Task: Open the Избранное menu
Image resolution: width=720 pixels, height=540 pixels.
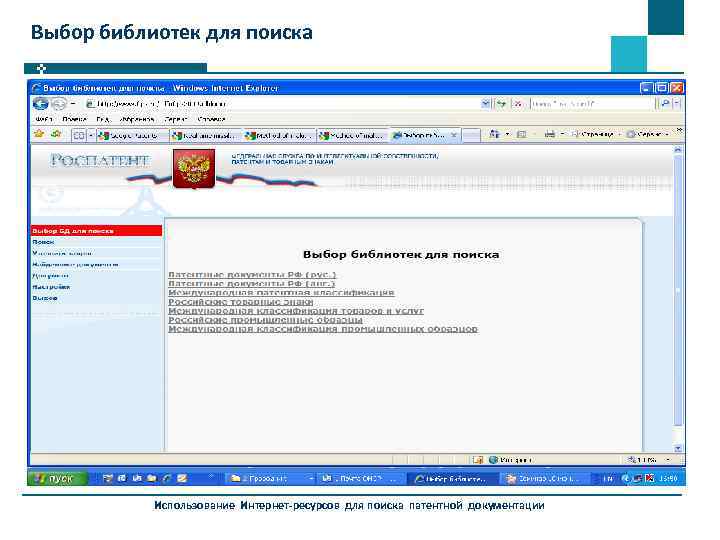Action: click(x=136, y=119)
